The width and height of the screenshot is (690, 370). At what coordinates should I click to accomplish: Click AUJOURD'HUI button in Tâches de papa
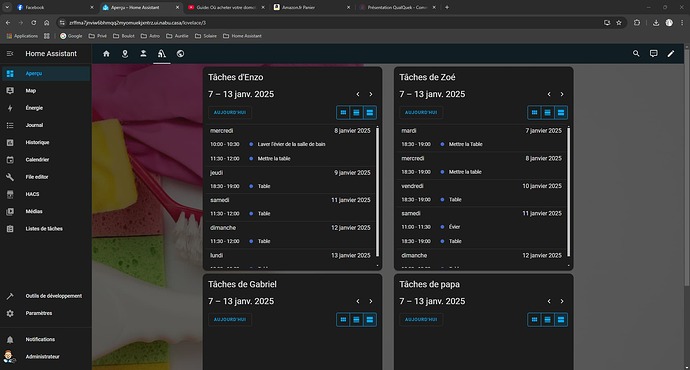tap(421, 320)
